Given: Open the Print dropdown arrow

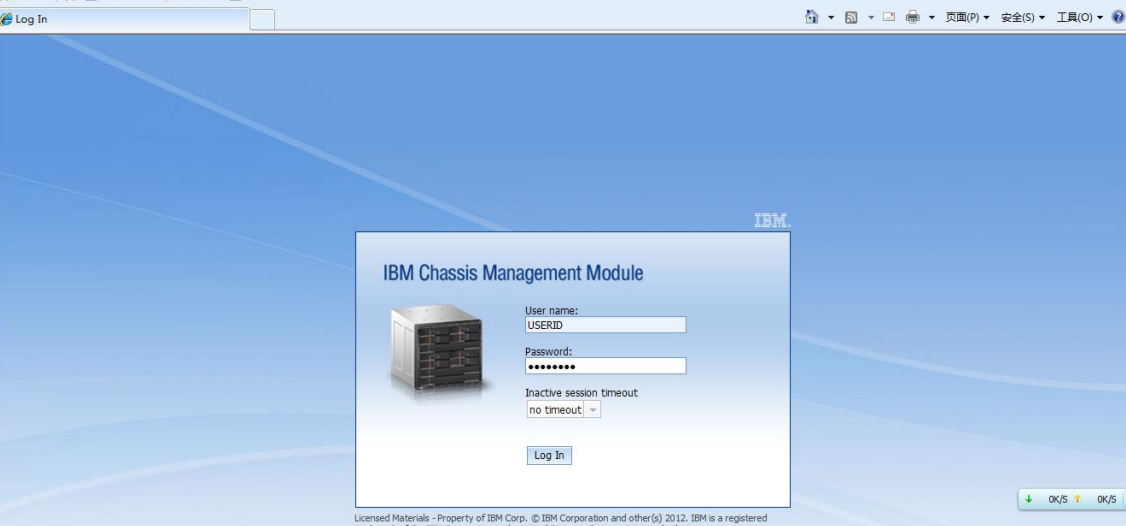Looking at the screenshot, I should (x=931, y=17).
